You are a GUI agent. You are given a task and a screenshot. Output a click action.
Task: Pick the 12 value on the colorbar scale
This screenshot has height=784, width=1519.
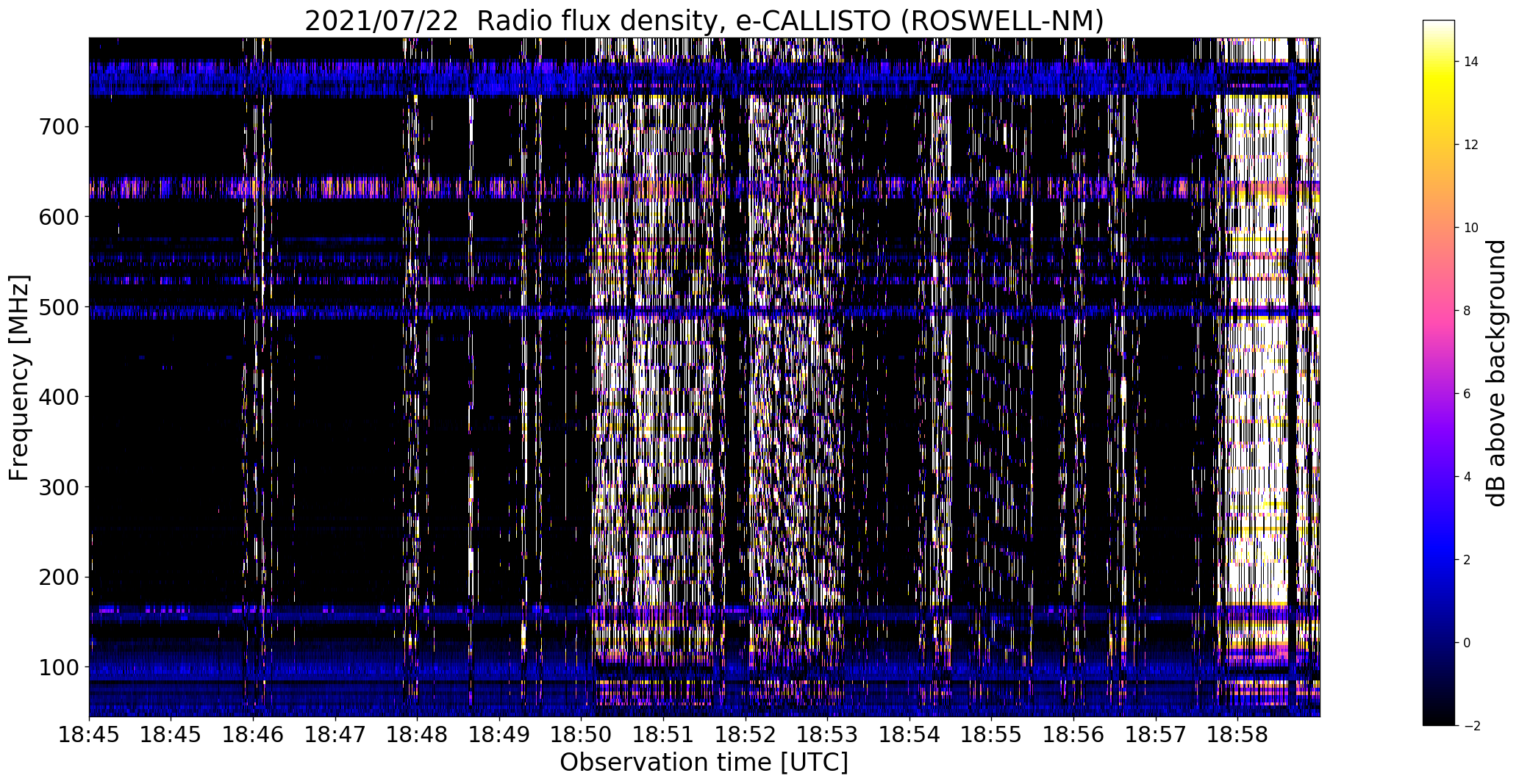coord(1471,145)
